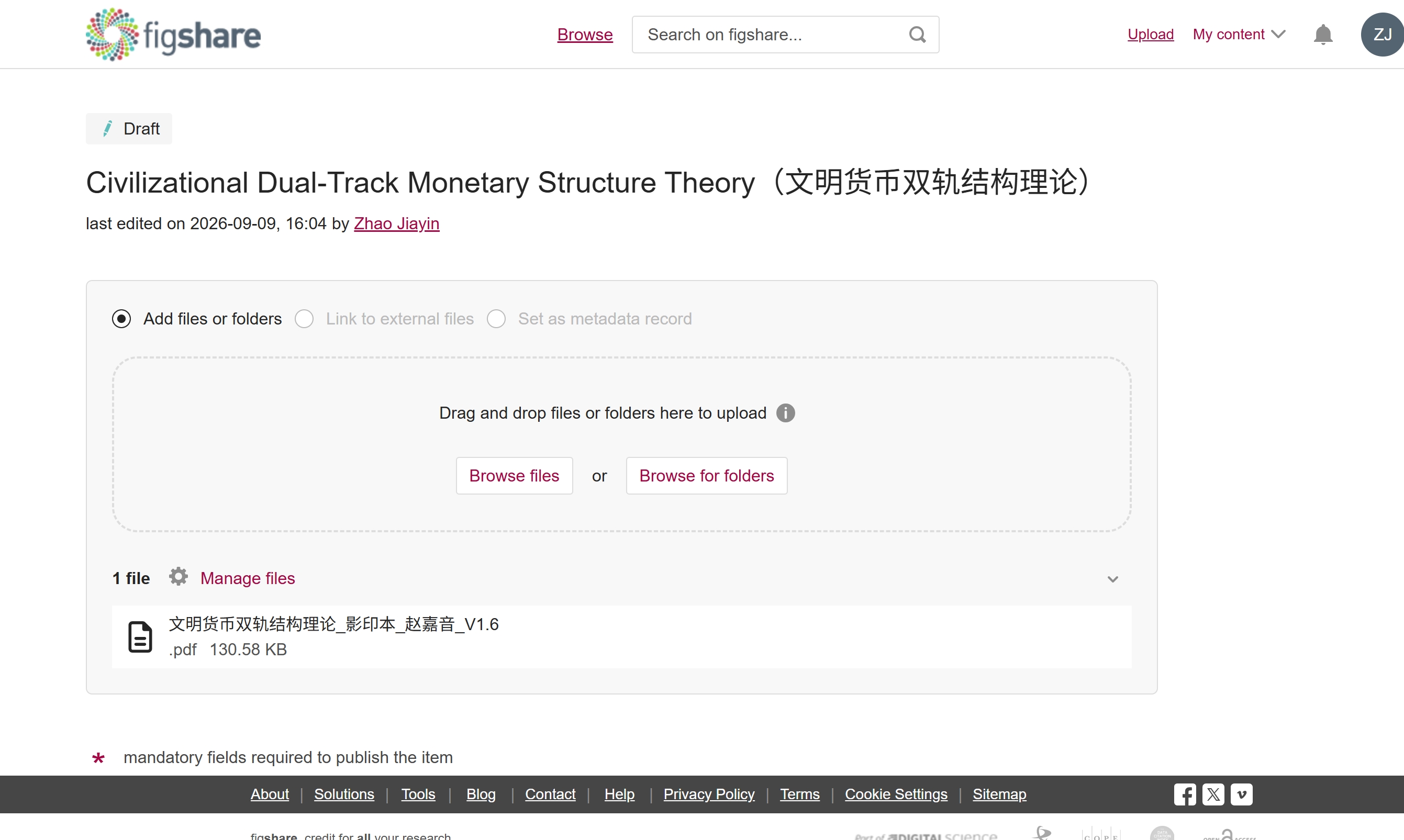Click the PDF document file icon

tap(140, 637)
